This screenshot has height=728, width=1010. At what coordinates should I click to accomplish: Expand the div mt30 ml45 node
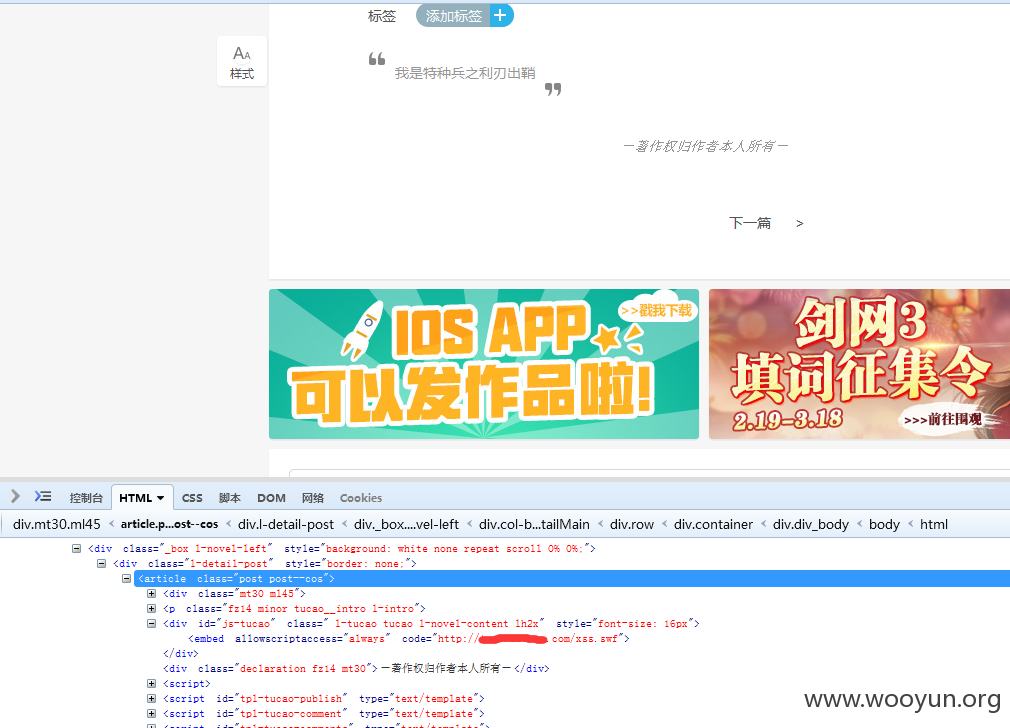pos(151,593)
